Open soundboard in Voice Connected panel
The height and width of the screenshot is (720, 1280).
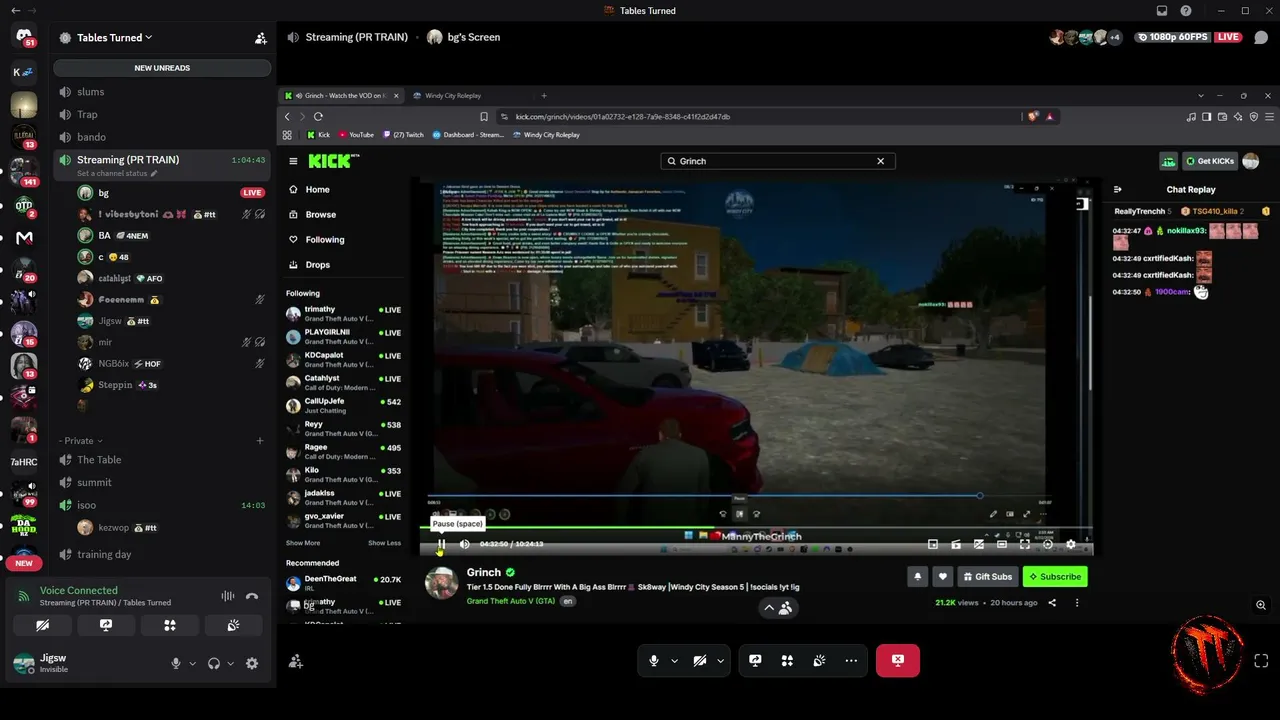(233, 625)
